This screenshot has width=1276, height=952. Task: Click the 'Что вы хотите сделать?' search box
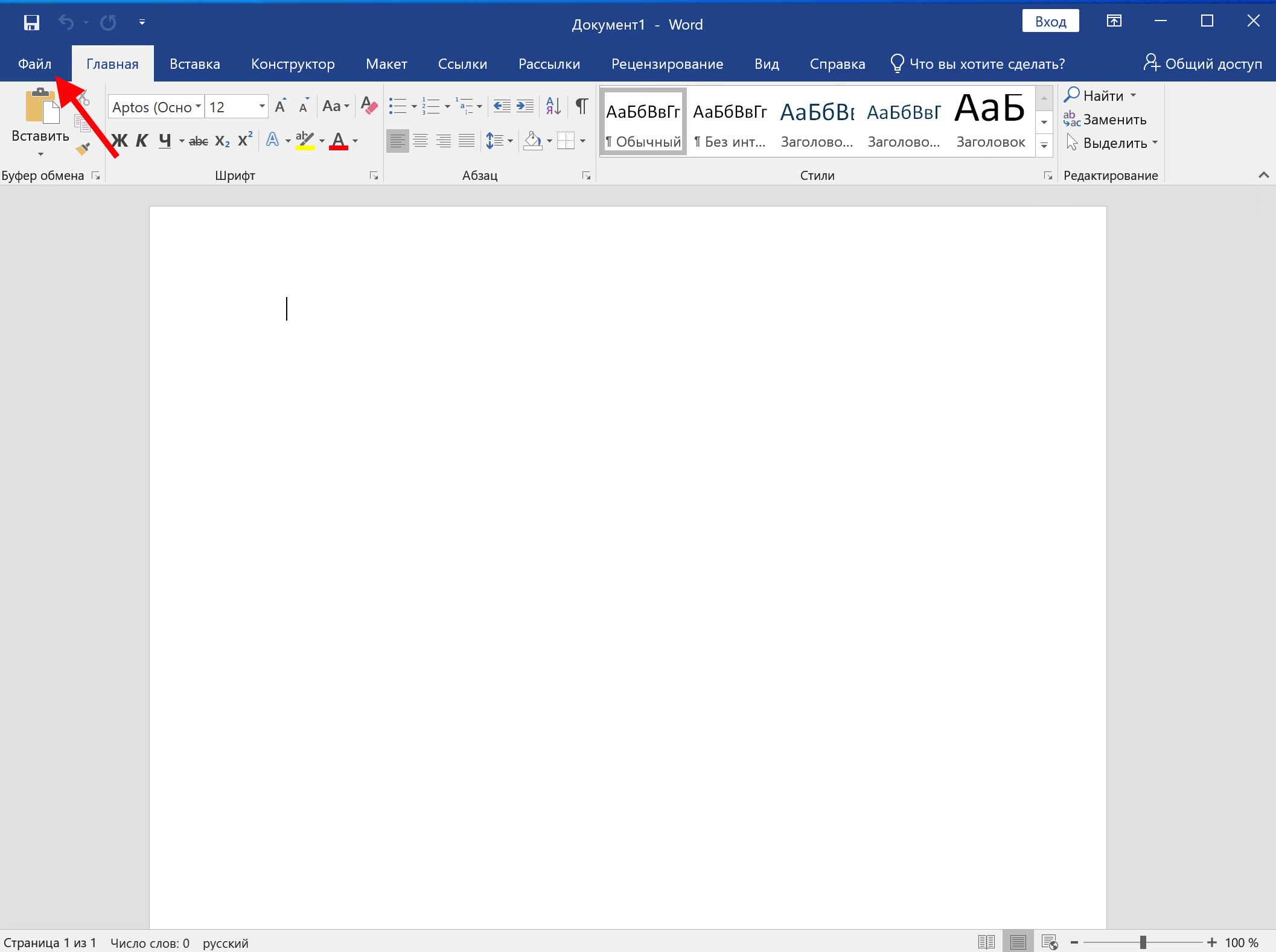coord(978,64)
